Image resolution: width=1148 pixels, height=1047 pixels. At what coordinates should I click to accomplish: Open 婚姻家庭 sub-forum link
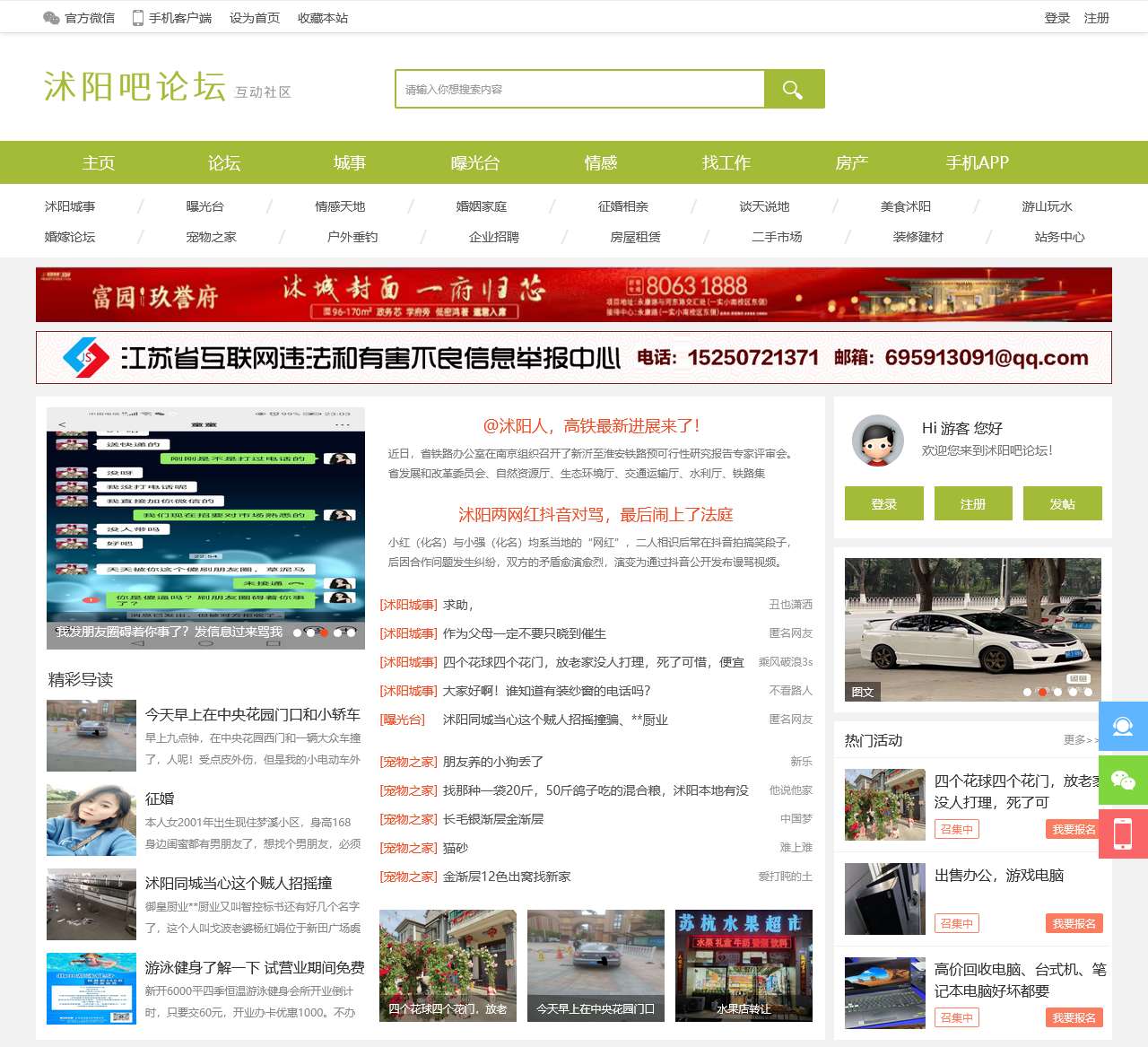pos(482,206)
